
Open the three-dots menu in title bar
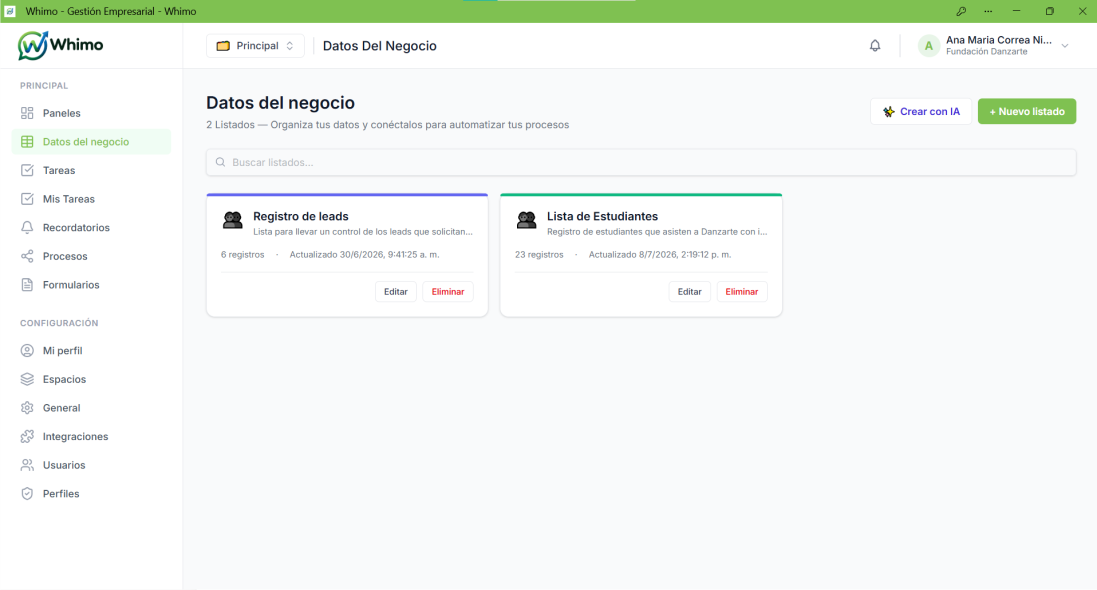[988, 11]
